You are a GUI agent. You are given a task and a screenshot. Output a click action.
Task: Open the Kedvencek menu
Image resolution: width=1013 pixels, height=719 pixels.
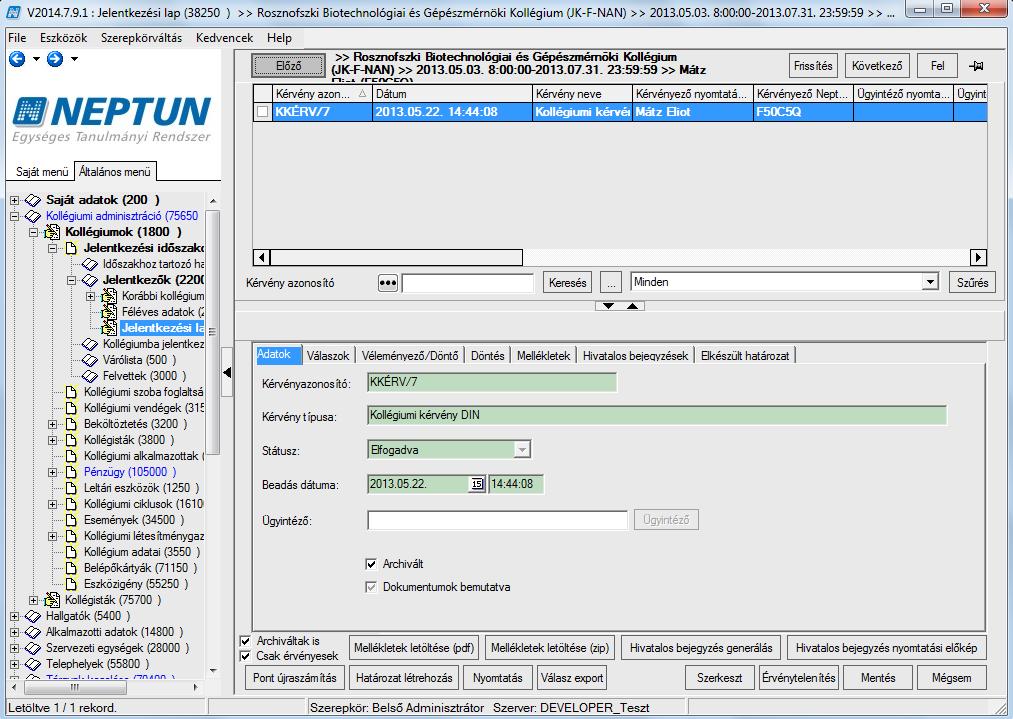click(224, 38)
